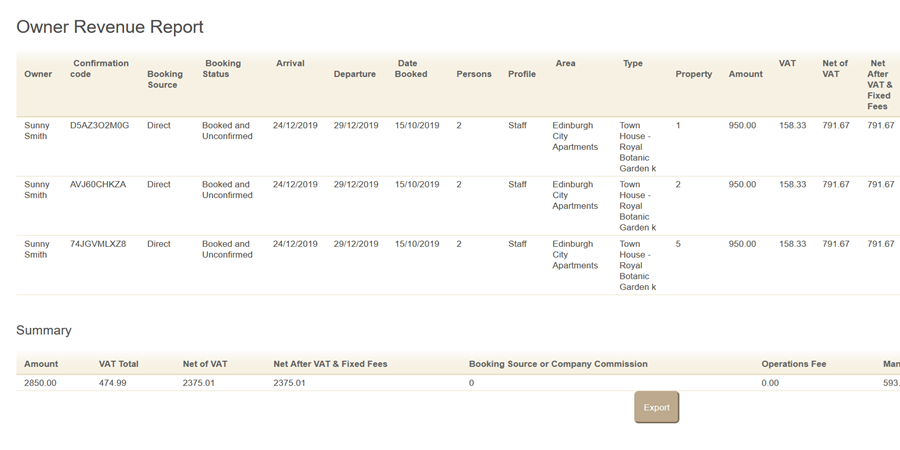This screenshot has width=900, height=450.
Task: Click the Booking Source column header
Action: coord(164,79)
